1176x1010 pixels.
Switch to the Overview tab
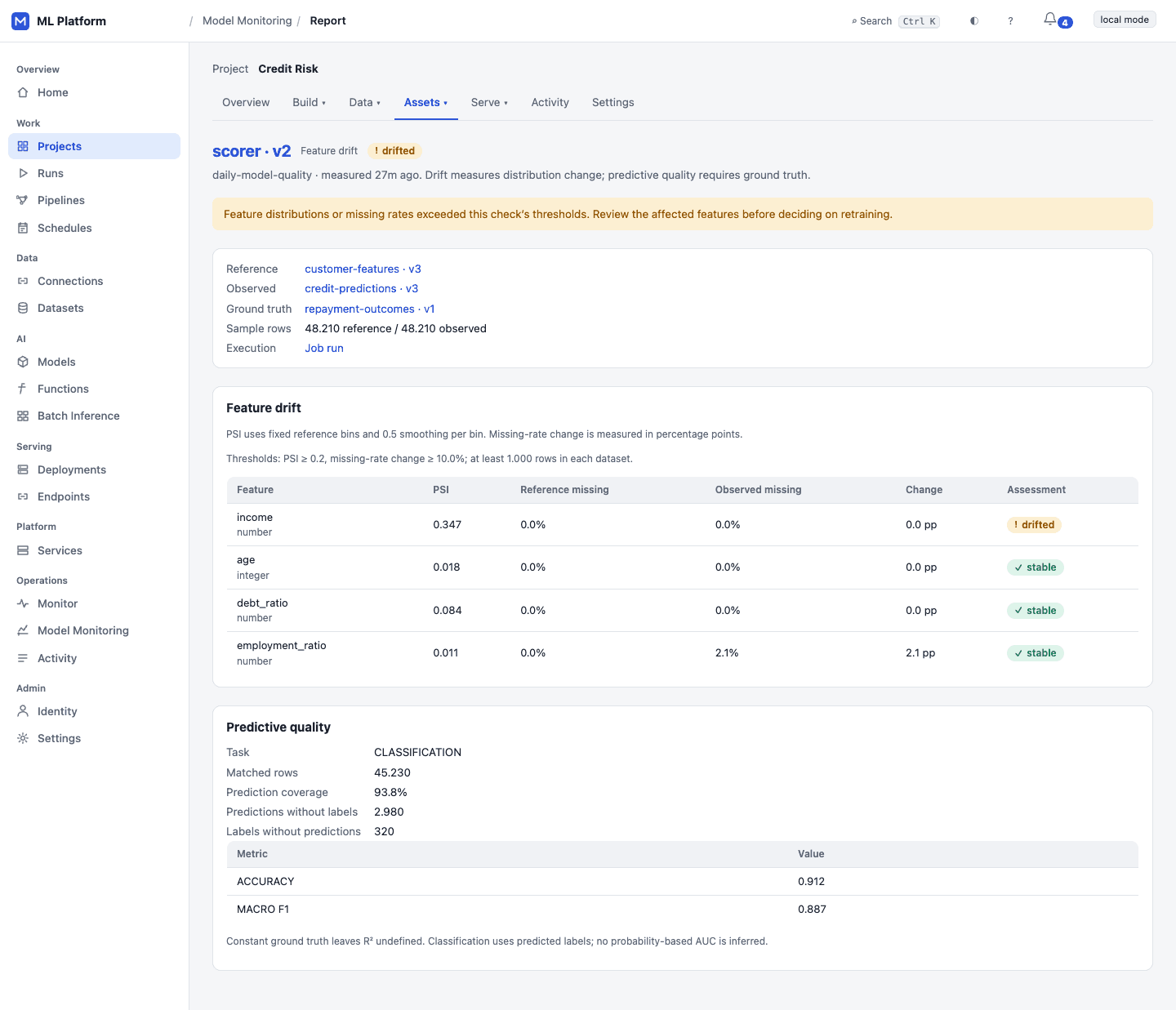(246, 102)
